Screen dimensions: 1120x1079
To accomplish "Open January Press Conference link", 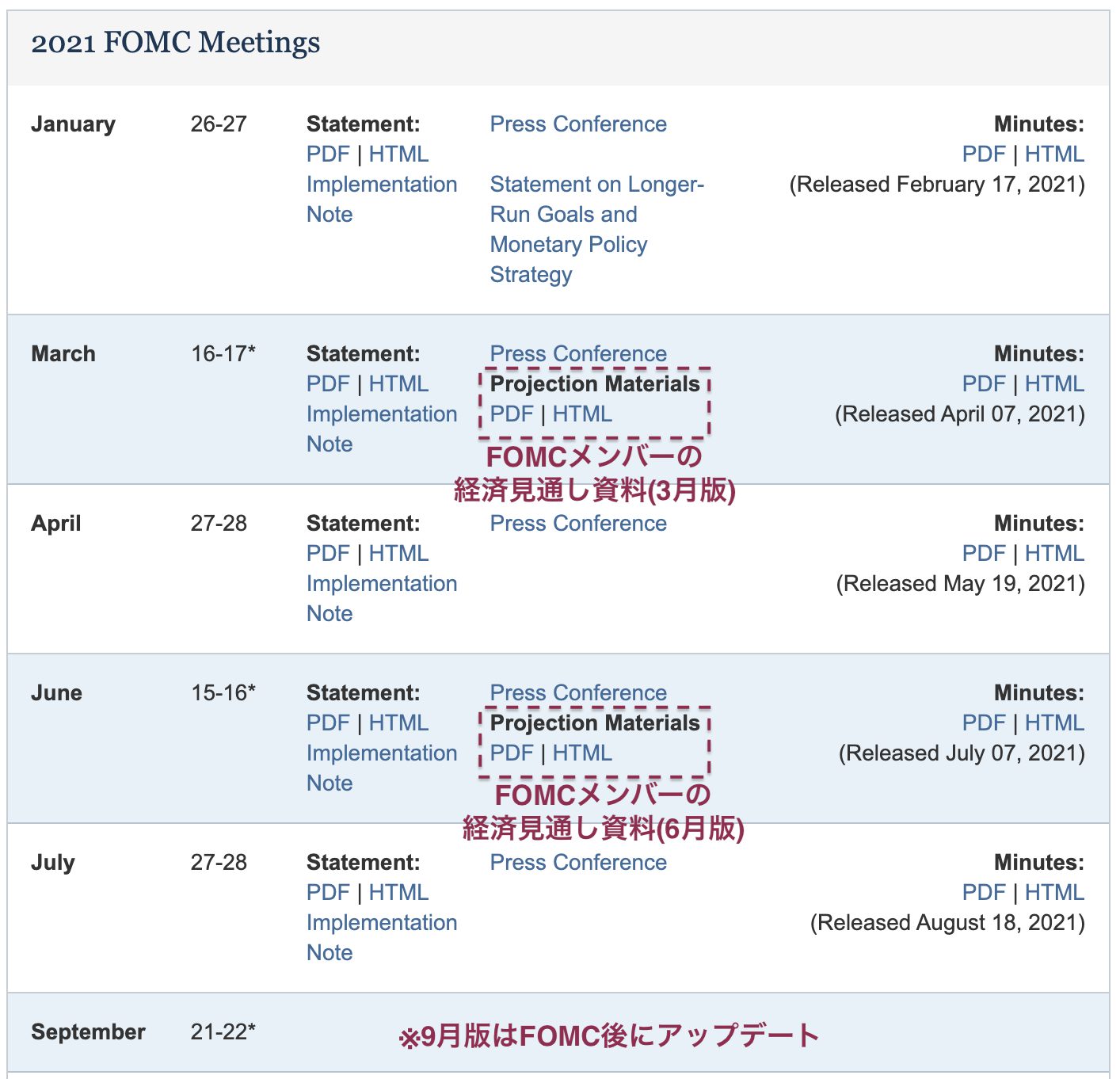I will pyautogui.click(x=578, y=124).
